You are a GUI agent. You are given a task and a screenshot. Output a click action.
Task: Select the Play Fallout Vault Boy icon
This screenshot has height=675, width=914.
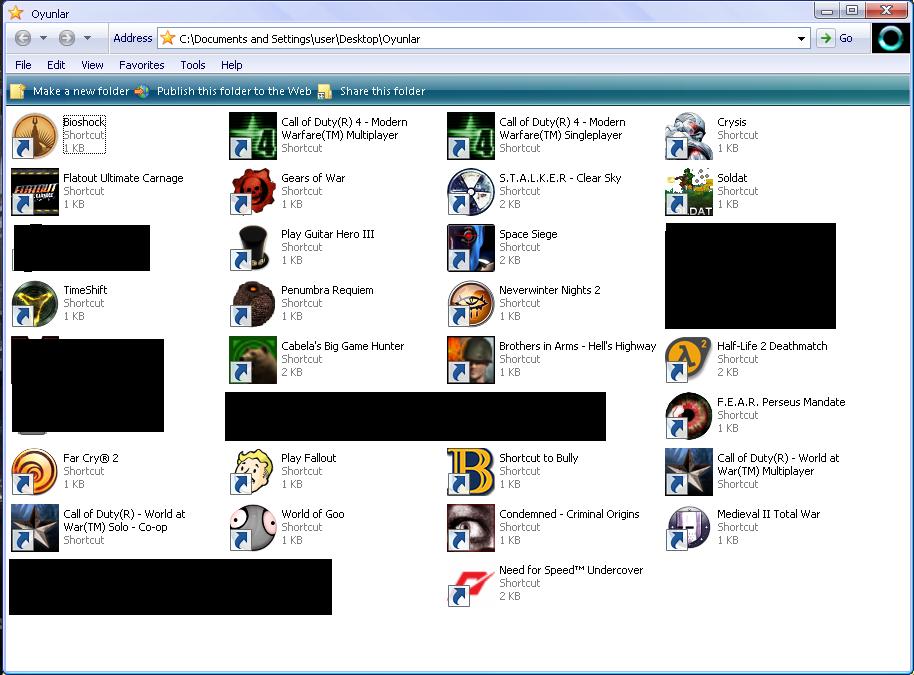[x=253, y=472]
